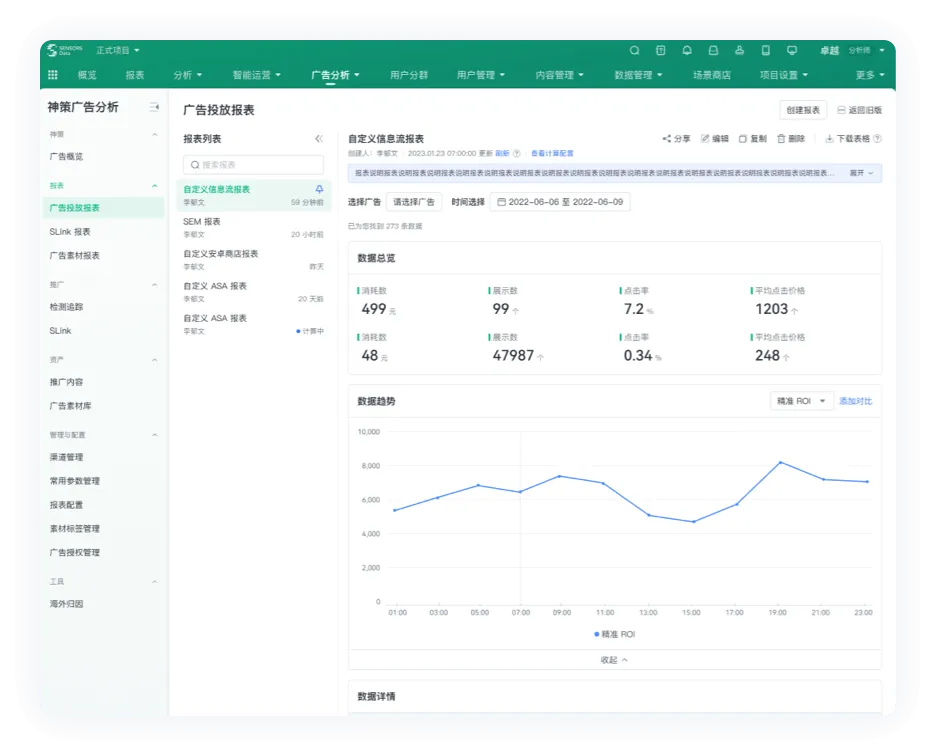Collapse the 报表列表 panel
Screen dimensions: 936x756
tap(319, 139)
